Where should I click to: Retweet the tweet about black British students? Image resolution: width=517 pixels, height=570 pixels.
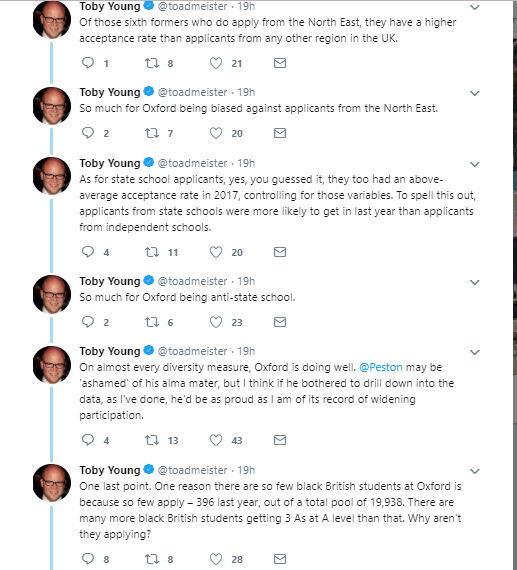click(152, 559)
